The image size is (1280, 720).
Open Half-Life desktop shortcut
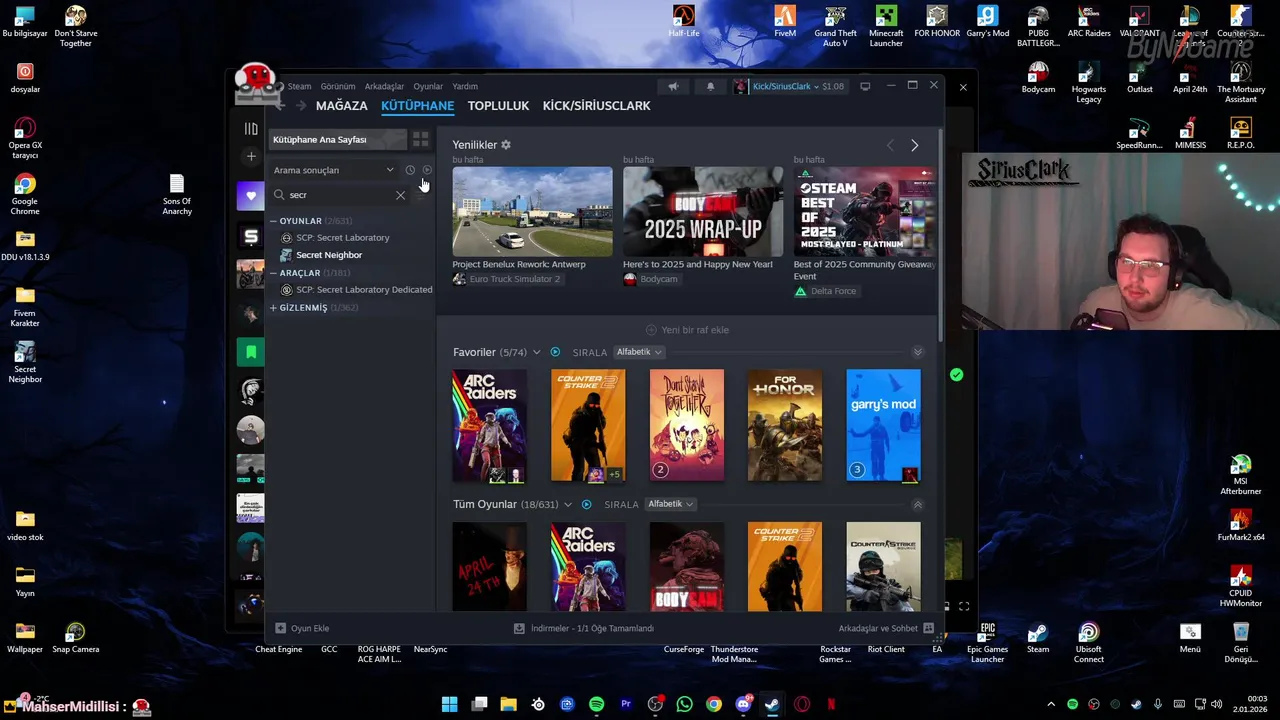684,21
